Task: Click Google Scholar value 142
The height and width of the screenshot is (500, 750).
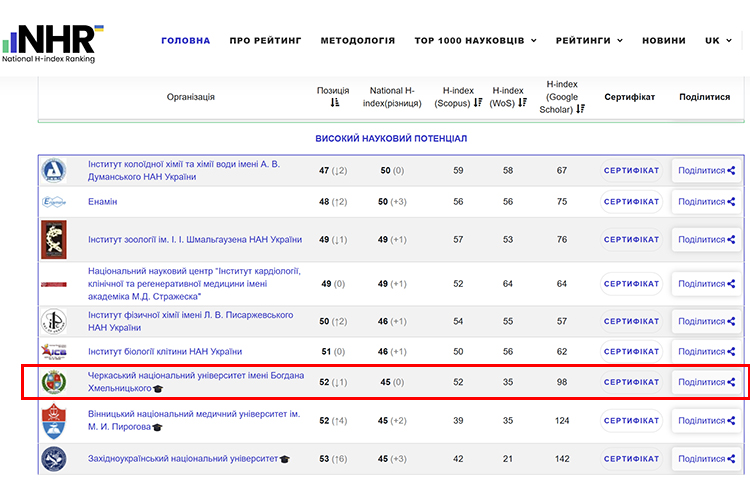Action: (562, 459)
